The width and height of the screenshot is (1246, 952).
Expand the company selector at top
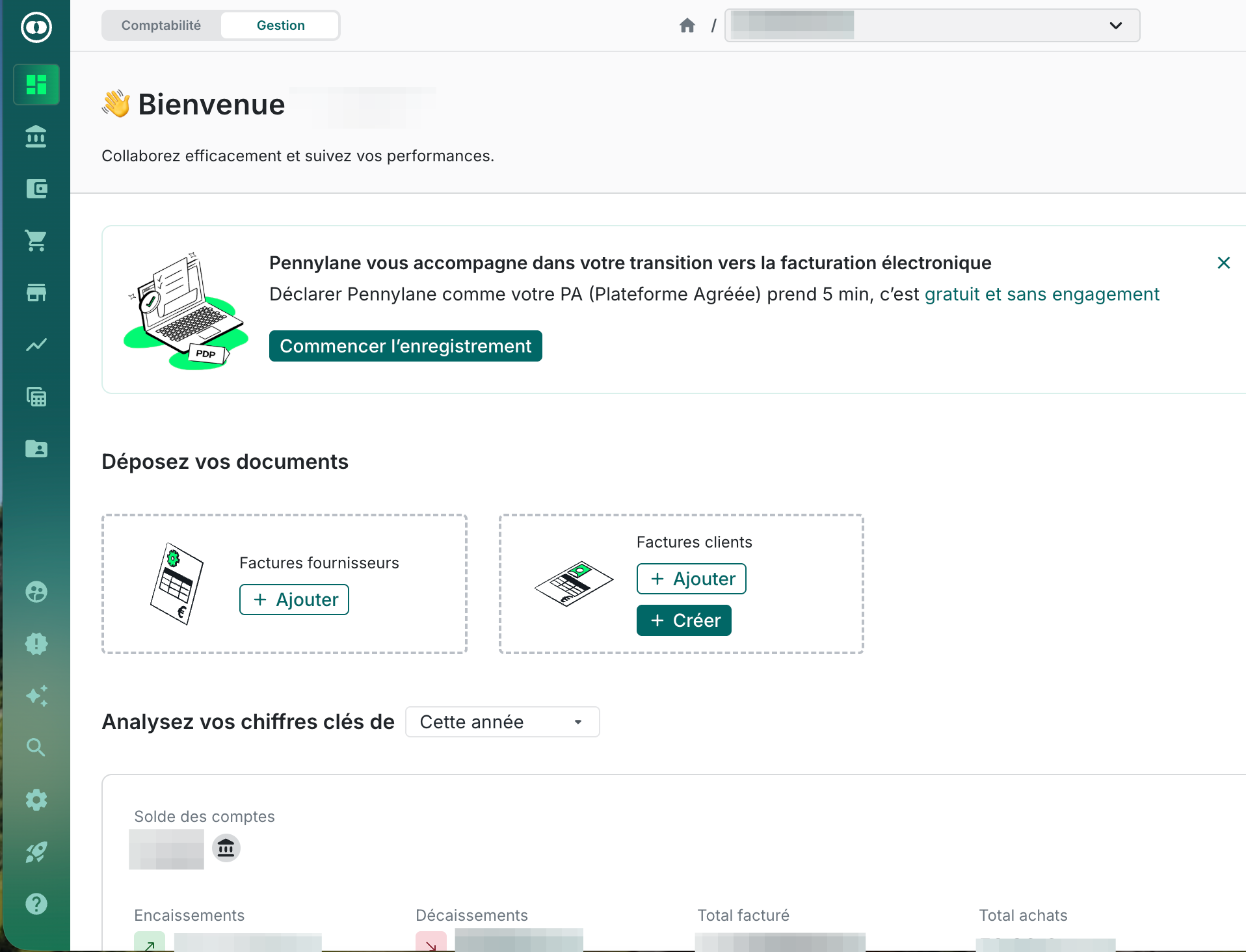[x=1115, y=25]
